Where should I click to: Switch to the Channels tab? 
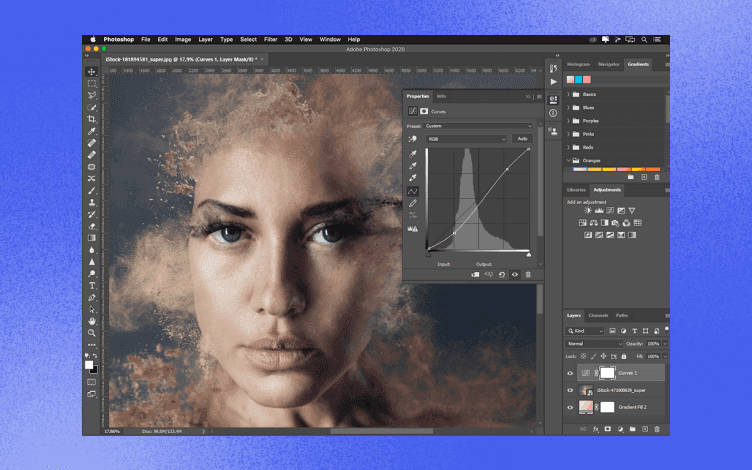[x=598, y=316]
